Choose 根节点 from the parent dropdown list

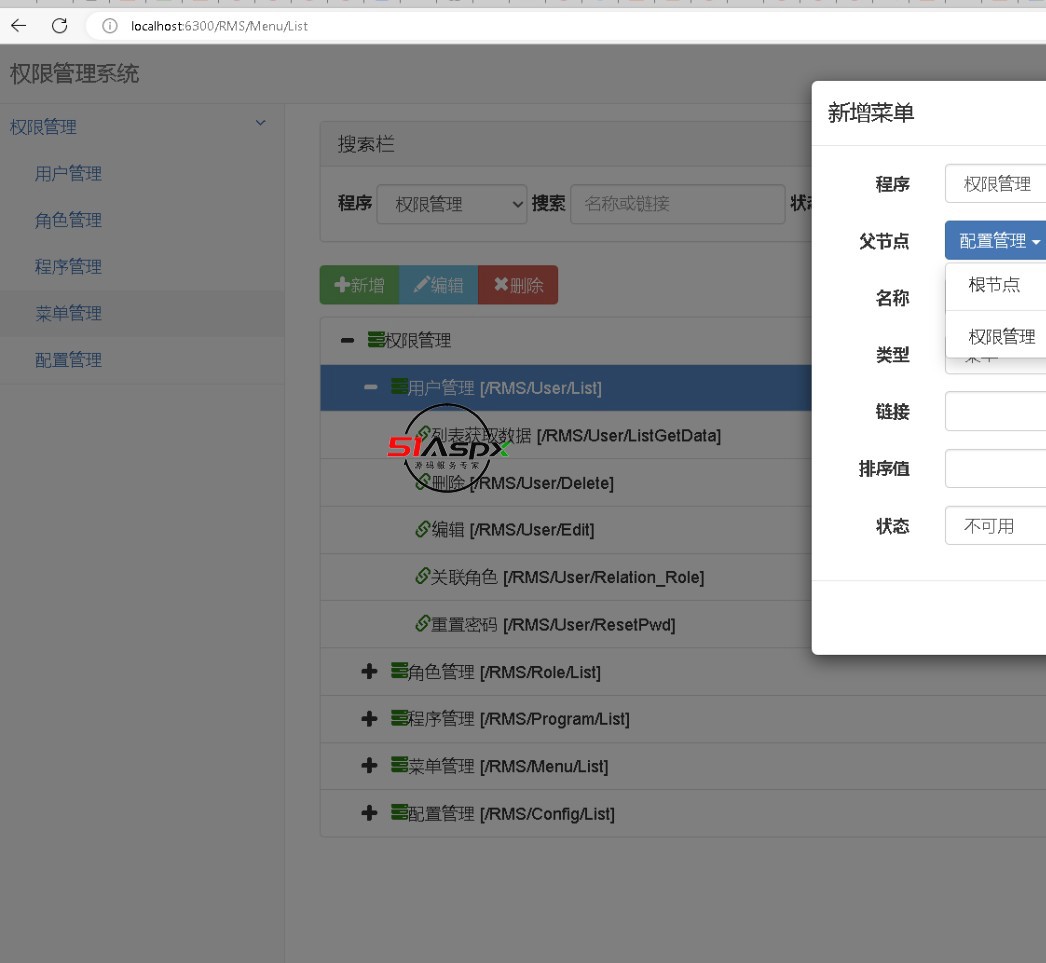tap(996, 285)
